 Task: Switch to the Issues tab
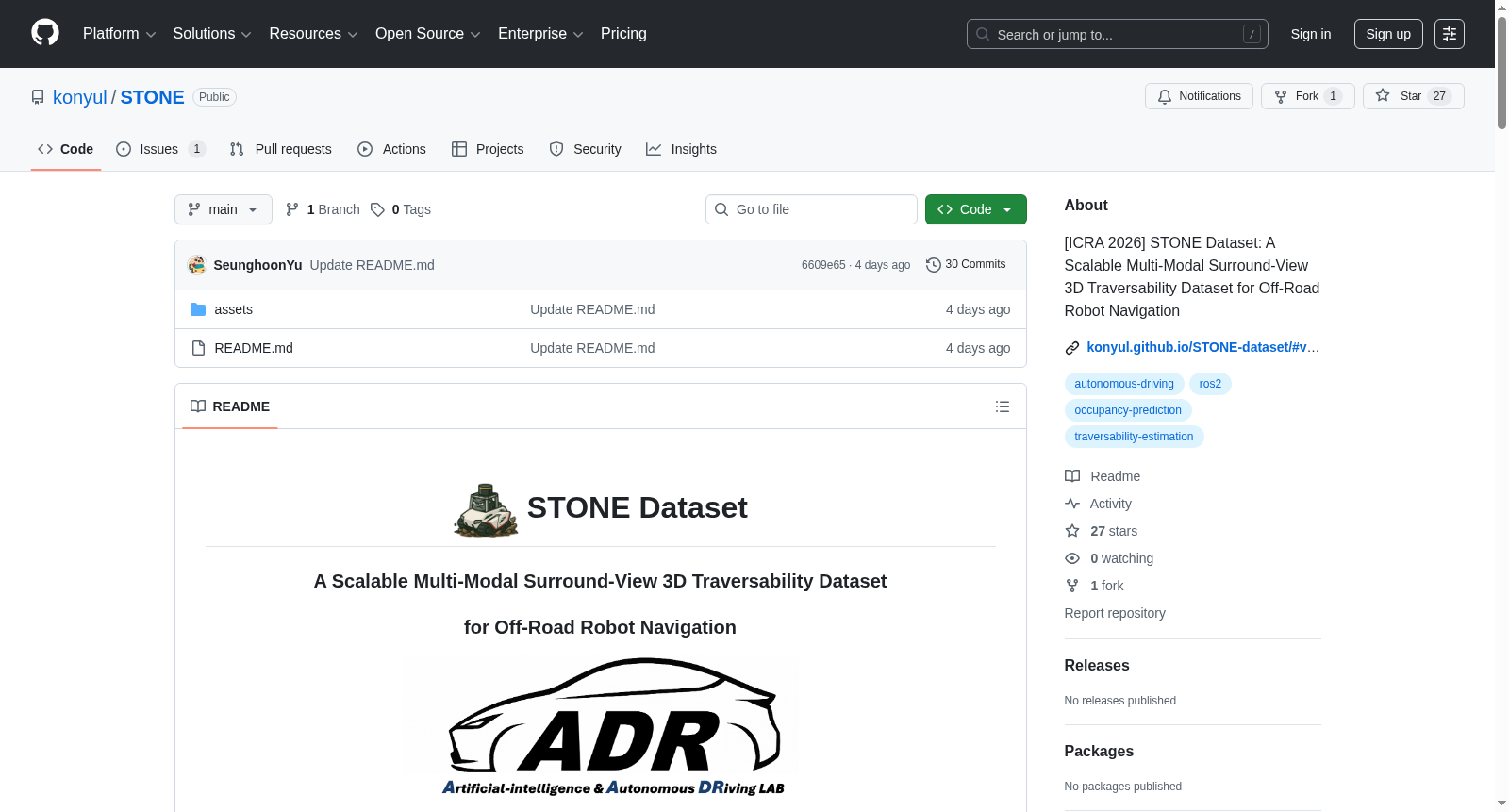[160, 149]
